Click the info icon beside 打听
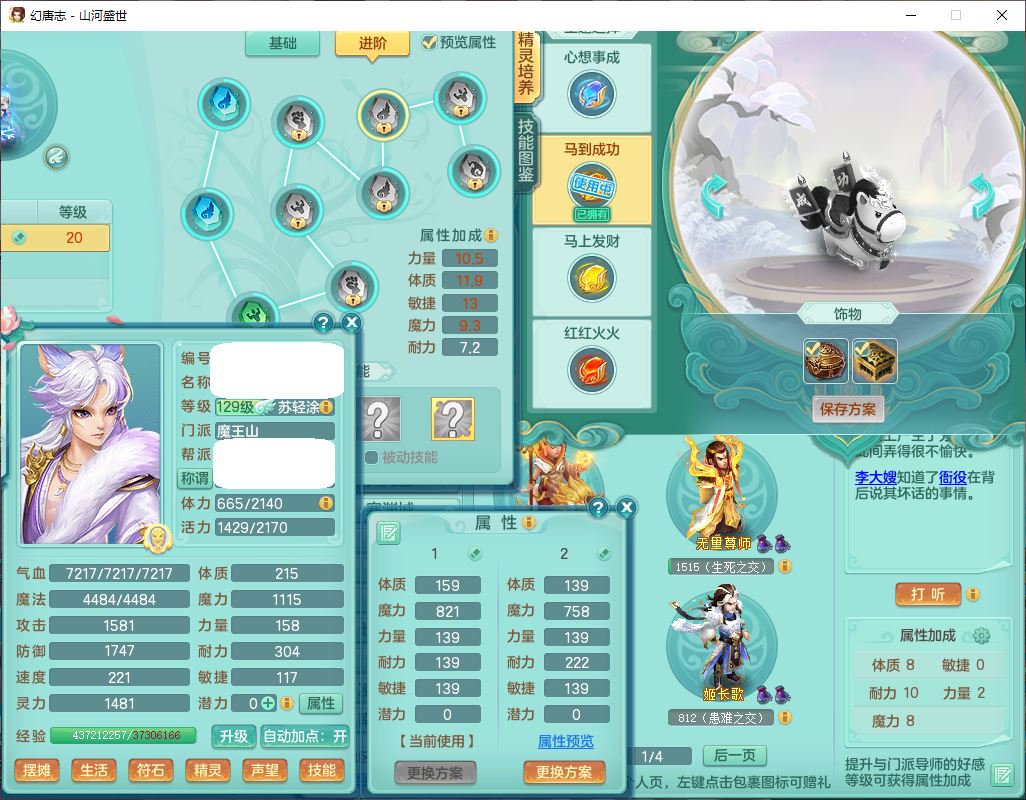Screen dimensions: 1026x800 point(973,594)
